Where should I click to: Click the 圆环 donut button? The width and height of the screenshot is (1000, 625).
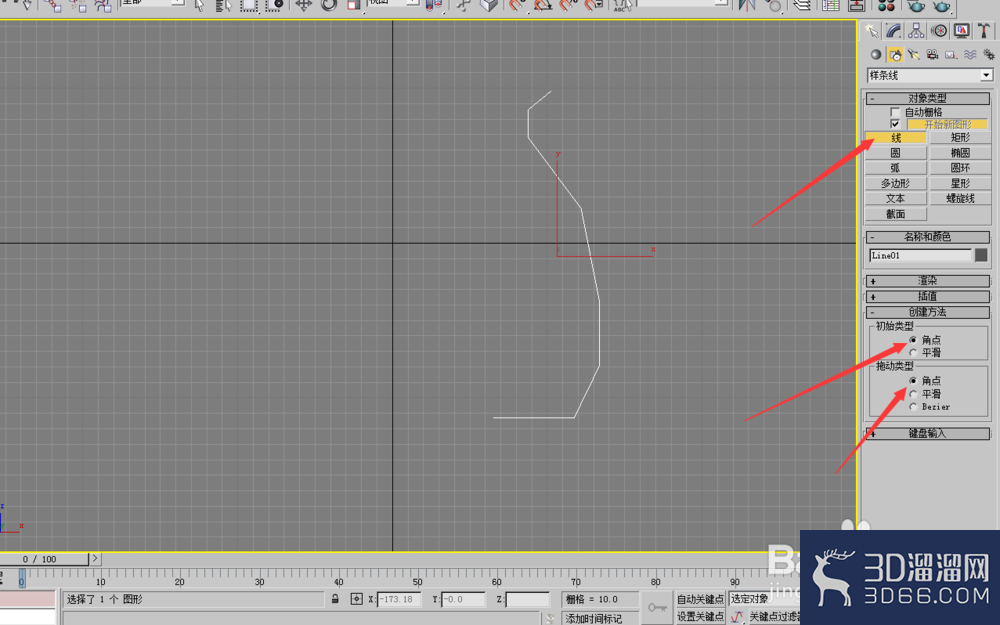pos(960,168)
